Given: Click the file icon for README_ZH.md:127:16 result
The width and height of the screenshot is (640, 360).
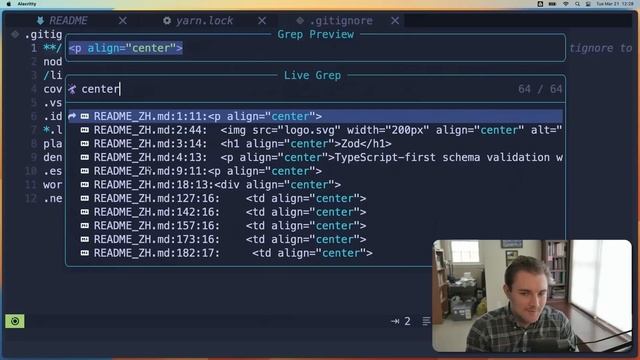Looking at the screenshot, I should click(84, 198).
